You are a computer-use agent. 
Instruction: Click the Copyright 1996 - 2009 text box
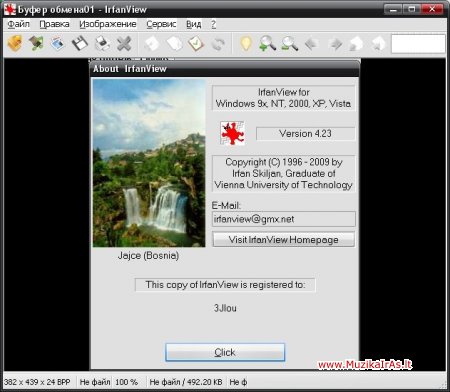(x=284, y=173)
